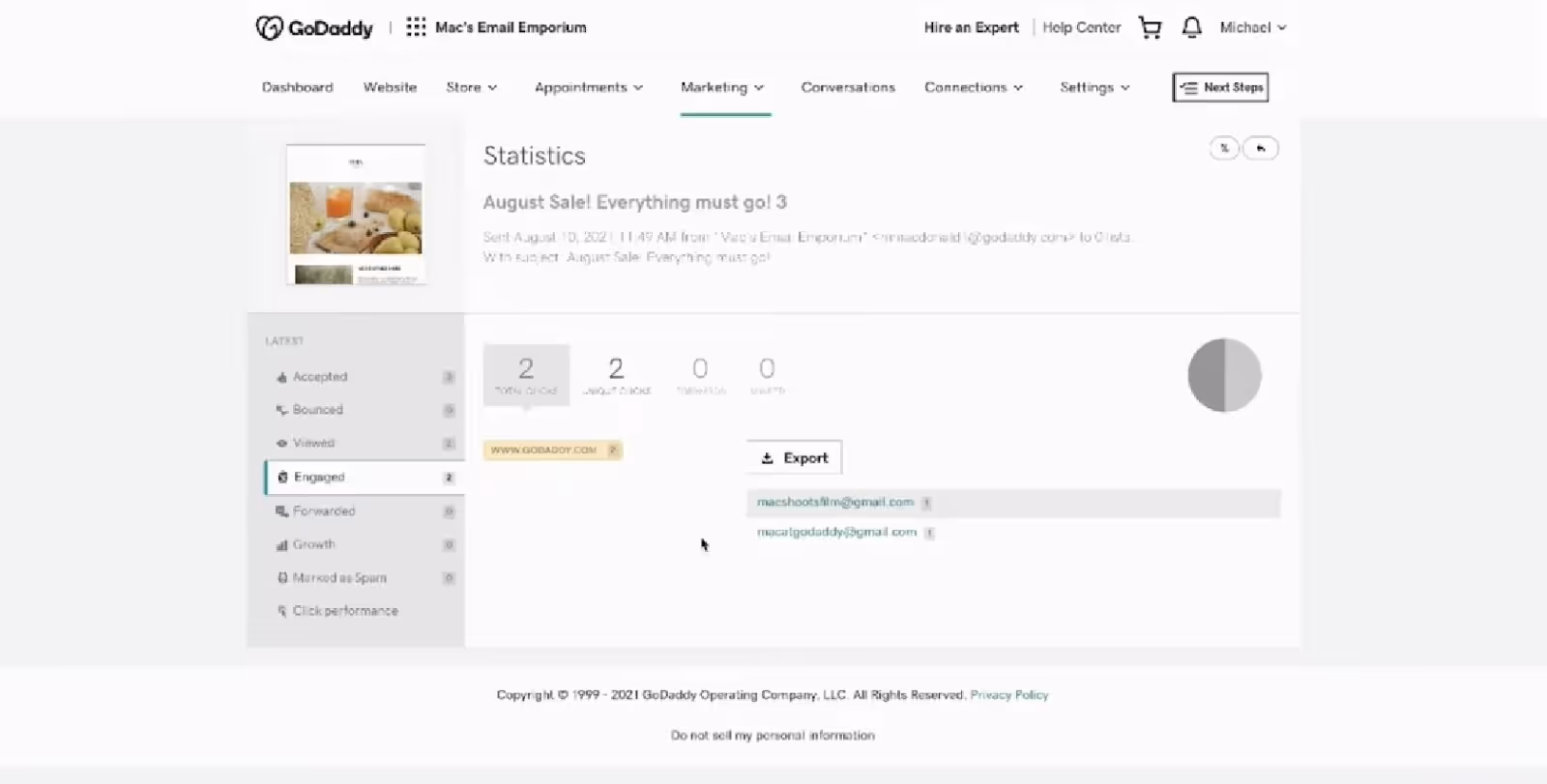
Task: Click the Next Steps button
Action: click(1220, 87)
